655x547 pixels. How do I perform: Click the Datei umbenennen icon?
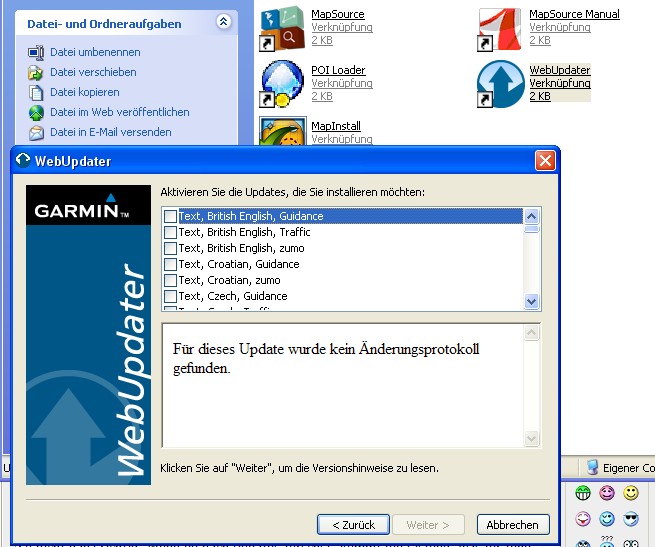pyautogui.click(x=37, y=52)
